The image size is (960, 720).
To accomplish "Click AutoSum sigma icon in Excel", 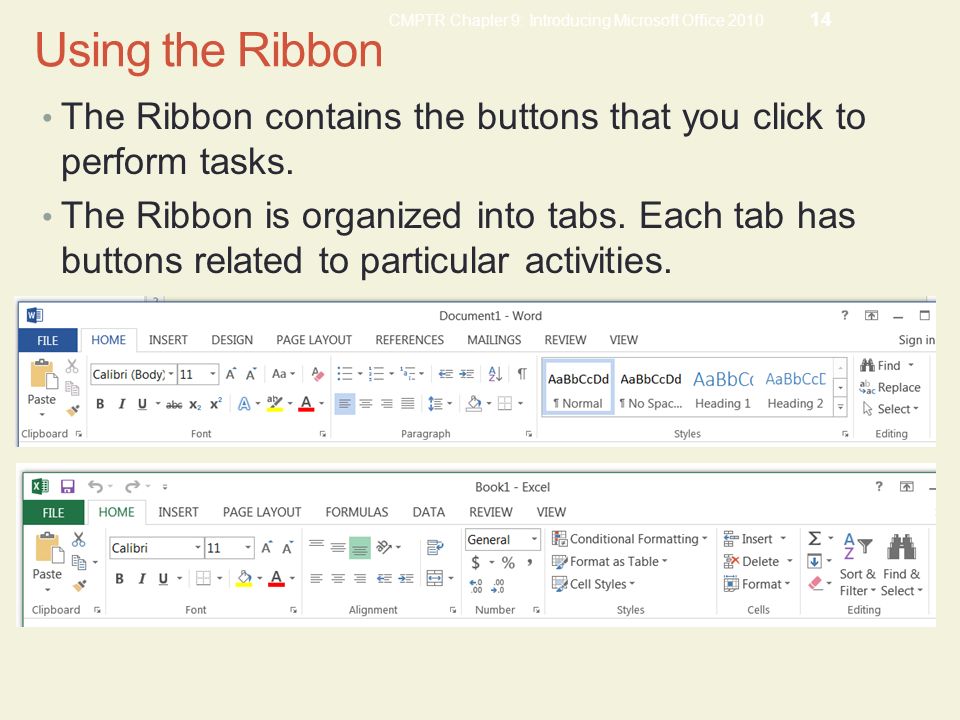I will (x=814, y=539).
